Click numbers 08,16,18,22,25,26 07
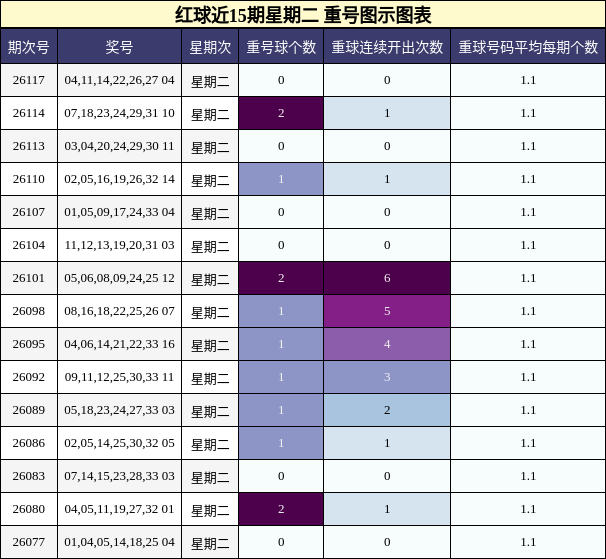Screen dimensions: 606x559 (x=119, y=311)
